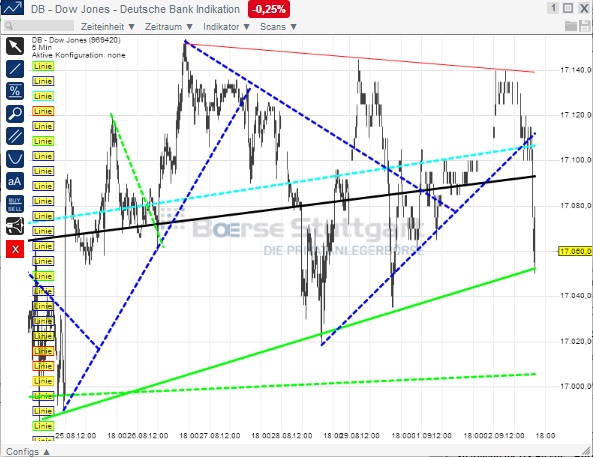
Task: Open the Zeitraum dropdown
Action: pyautogui.click(x=169, y=27)
